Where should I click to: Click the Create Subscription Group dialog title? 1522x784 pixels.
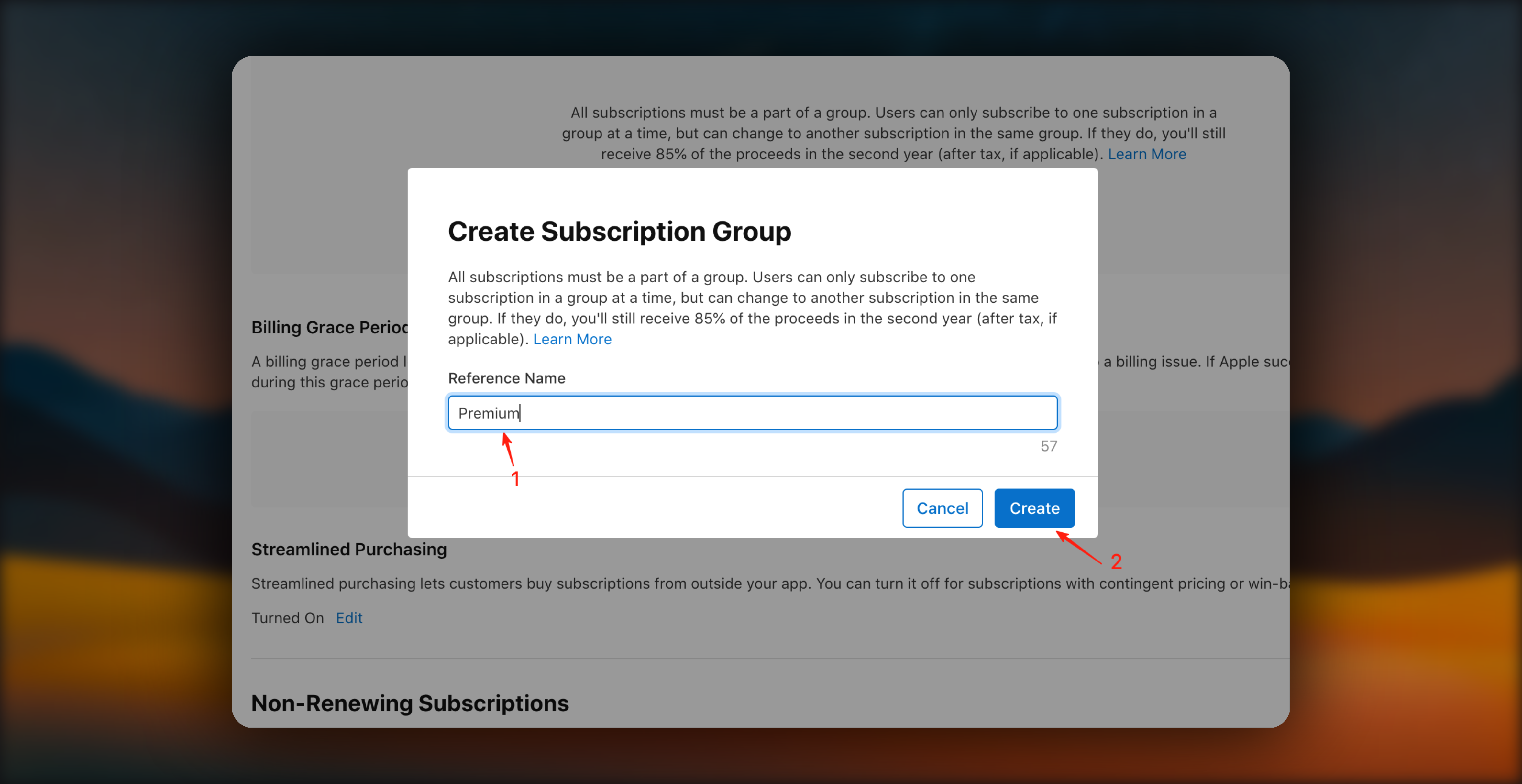[619, 231]
